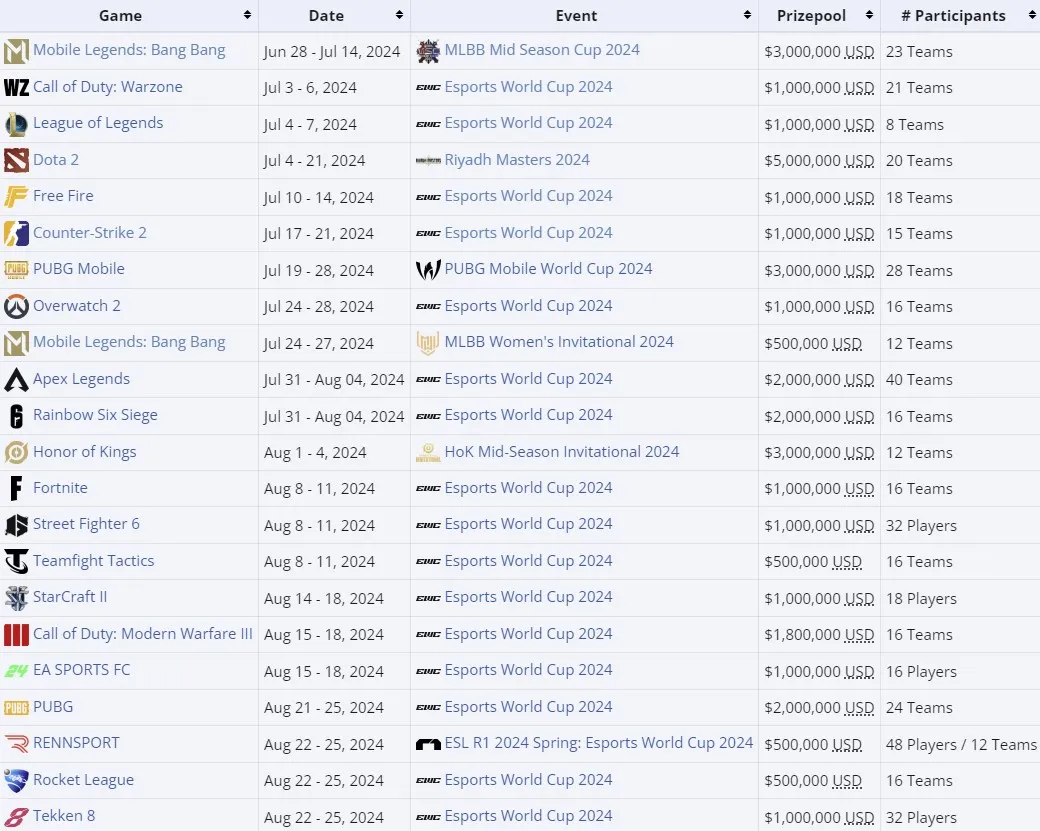Open MLBB Mid Season Cup 2024 link

pos(542,50)
